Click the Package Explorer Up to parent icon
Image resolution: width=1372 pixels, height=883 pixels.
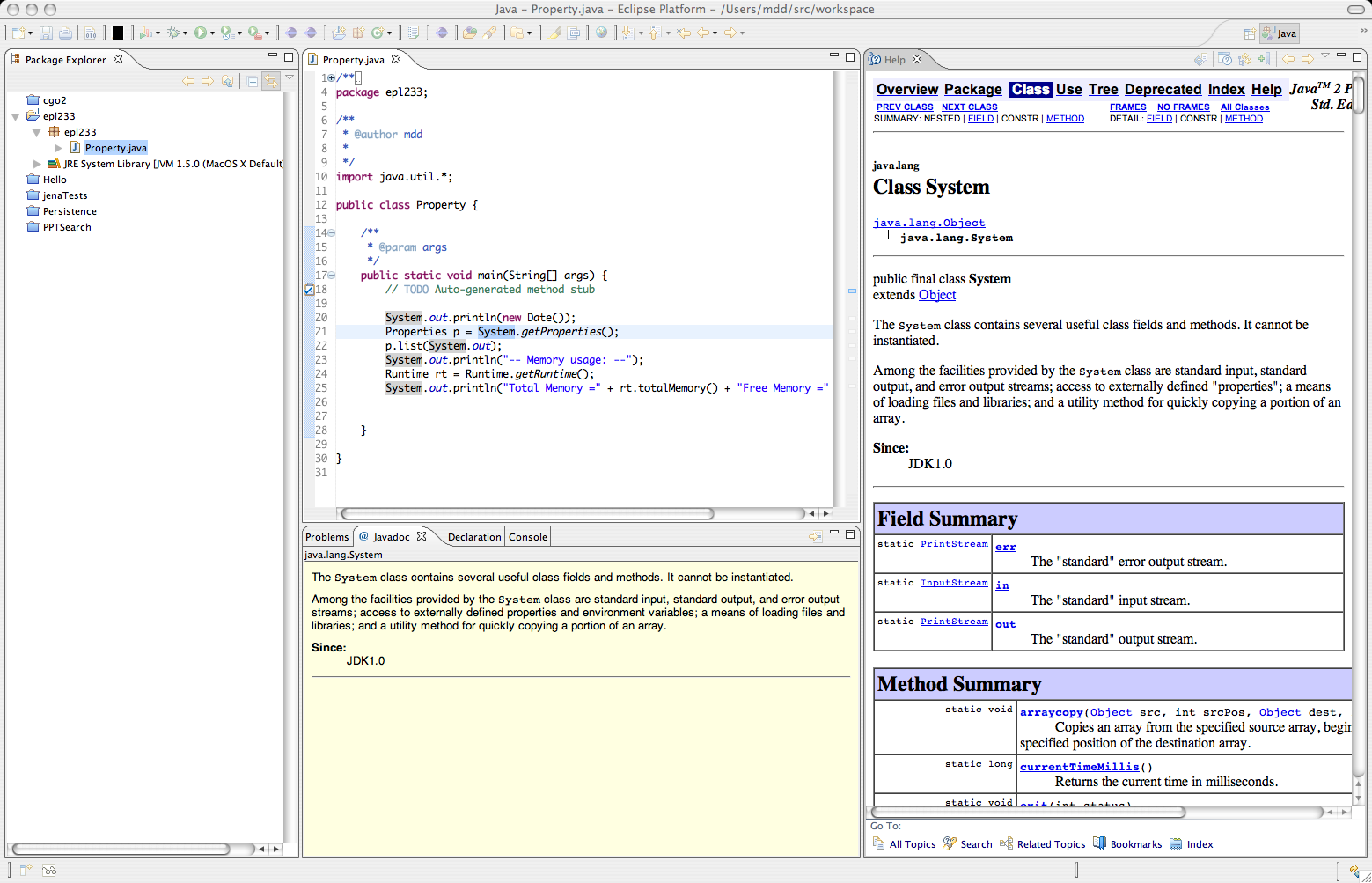coord(227,81)
